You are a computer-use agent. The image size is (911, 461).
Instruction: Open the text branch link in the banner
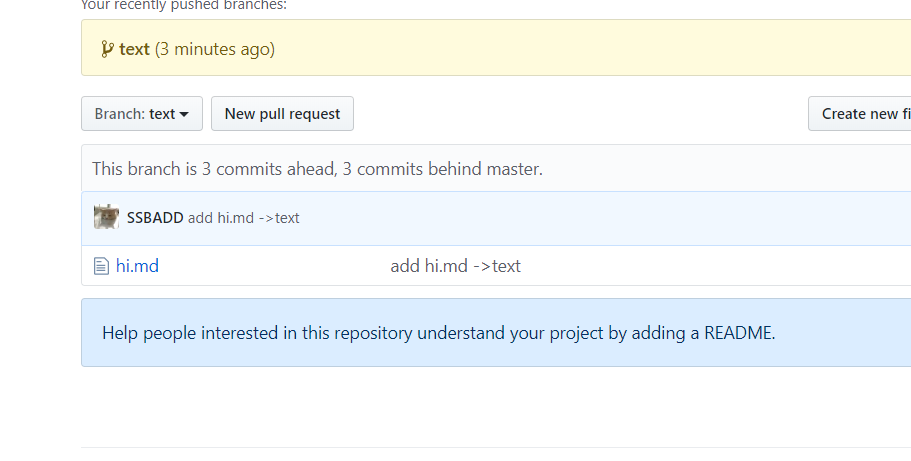pyautogui.click(x=134, y=49)
